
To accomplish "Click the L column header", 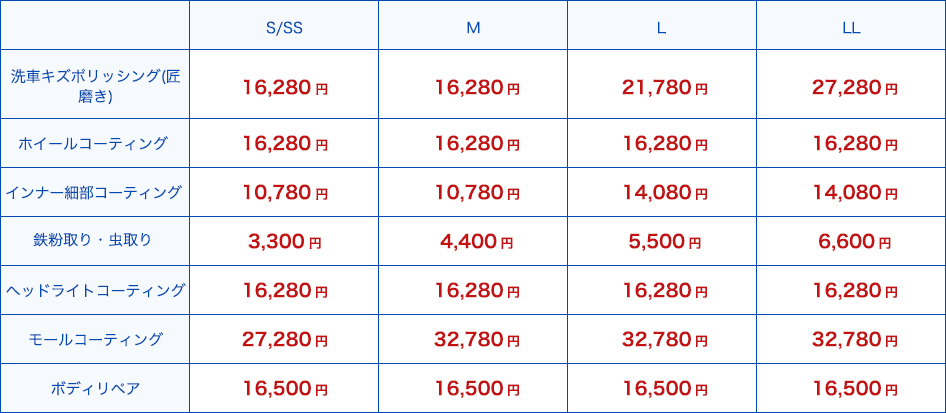I will click(x=662, y=28).
